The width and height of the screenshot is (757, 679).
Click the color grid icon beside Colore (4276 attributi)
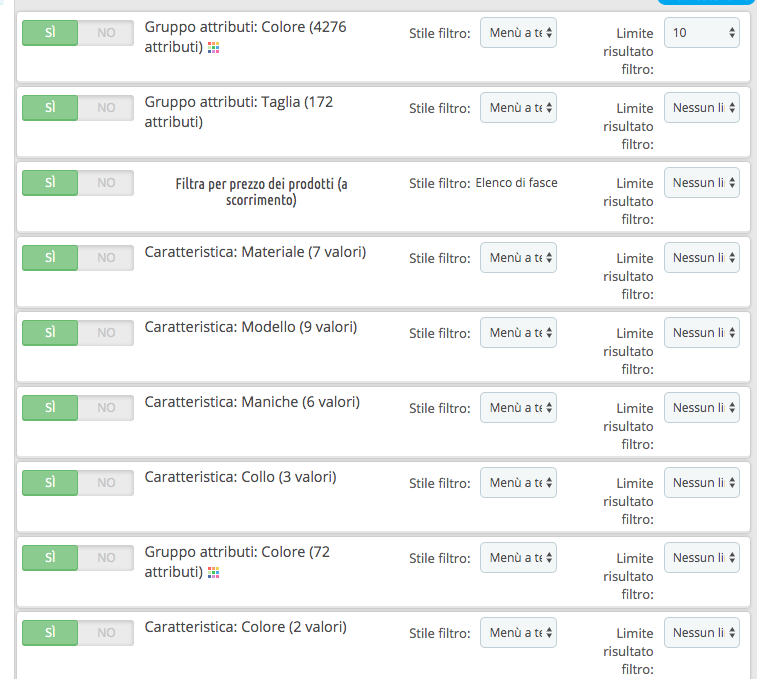[x=213, y=47]
